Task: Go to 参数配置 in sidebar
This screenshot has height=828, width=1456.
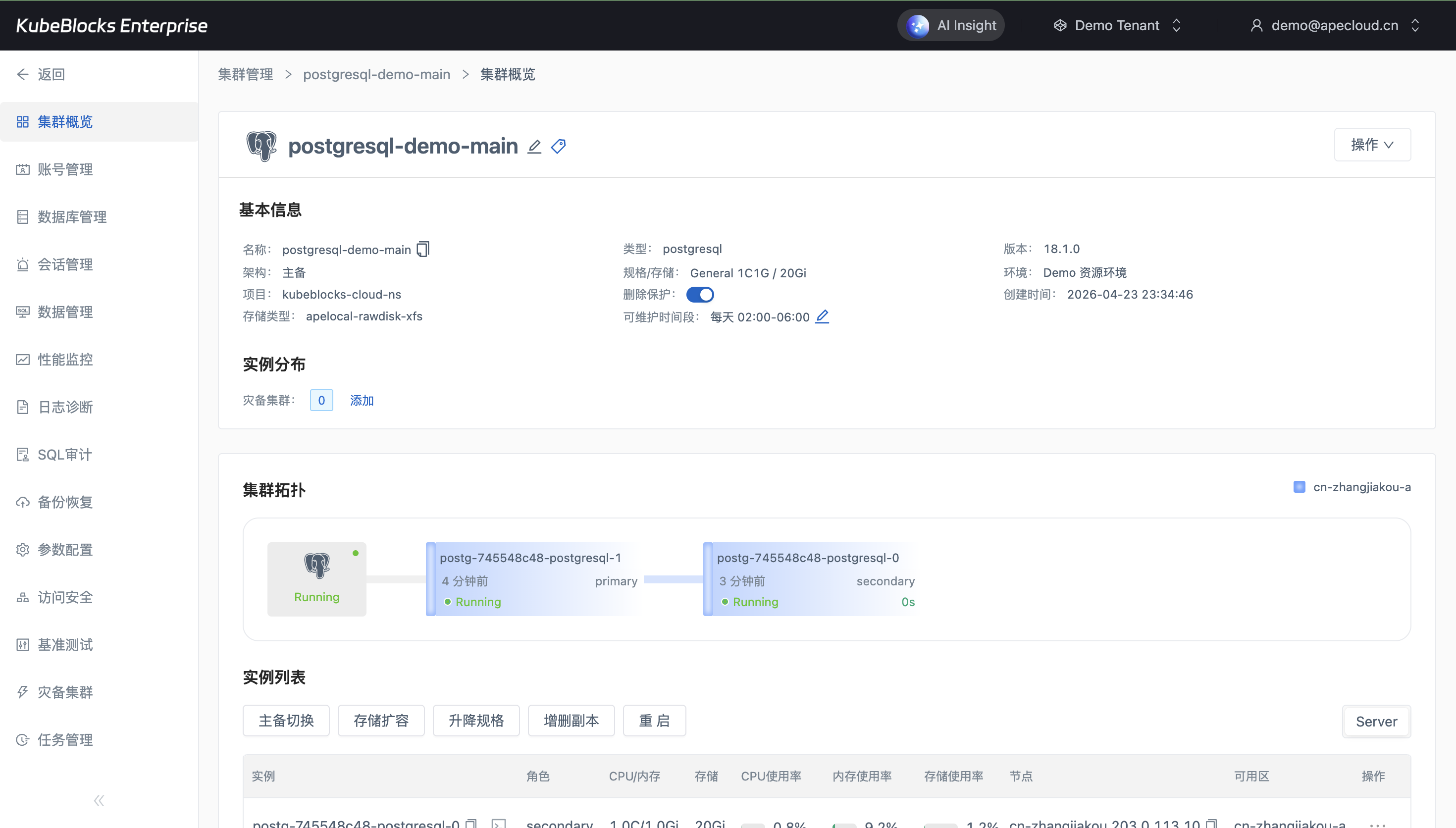Action: (65, 549)
